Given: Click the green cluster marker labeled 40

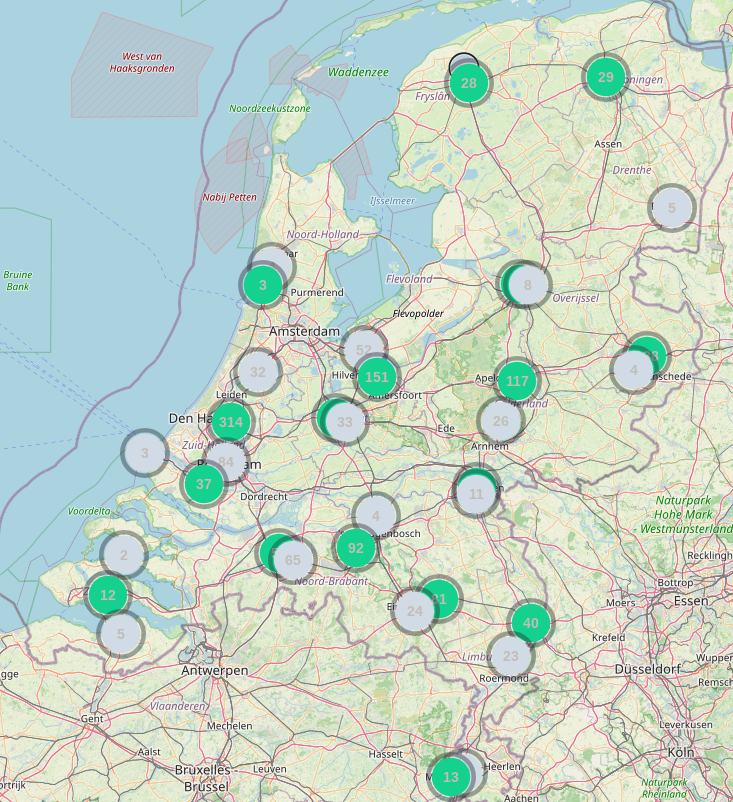Looking at the screenshot, I should pyautogui.click(x=531, y=623).
